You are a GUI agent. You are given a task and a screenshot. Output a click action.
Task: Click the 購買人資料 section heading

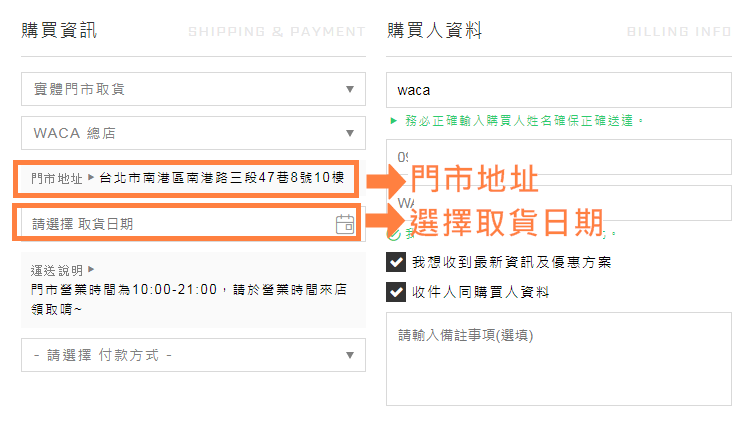pyautogui.click(x=434, y=30)
